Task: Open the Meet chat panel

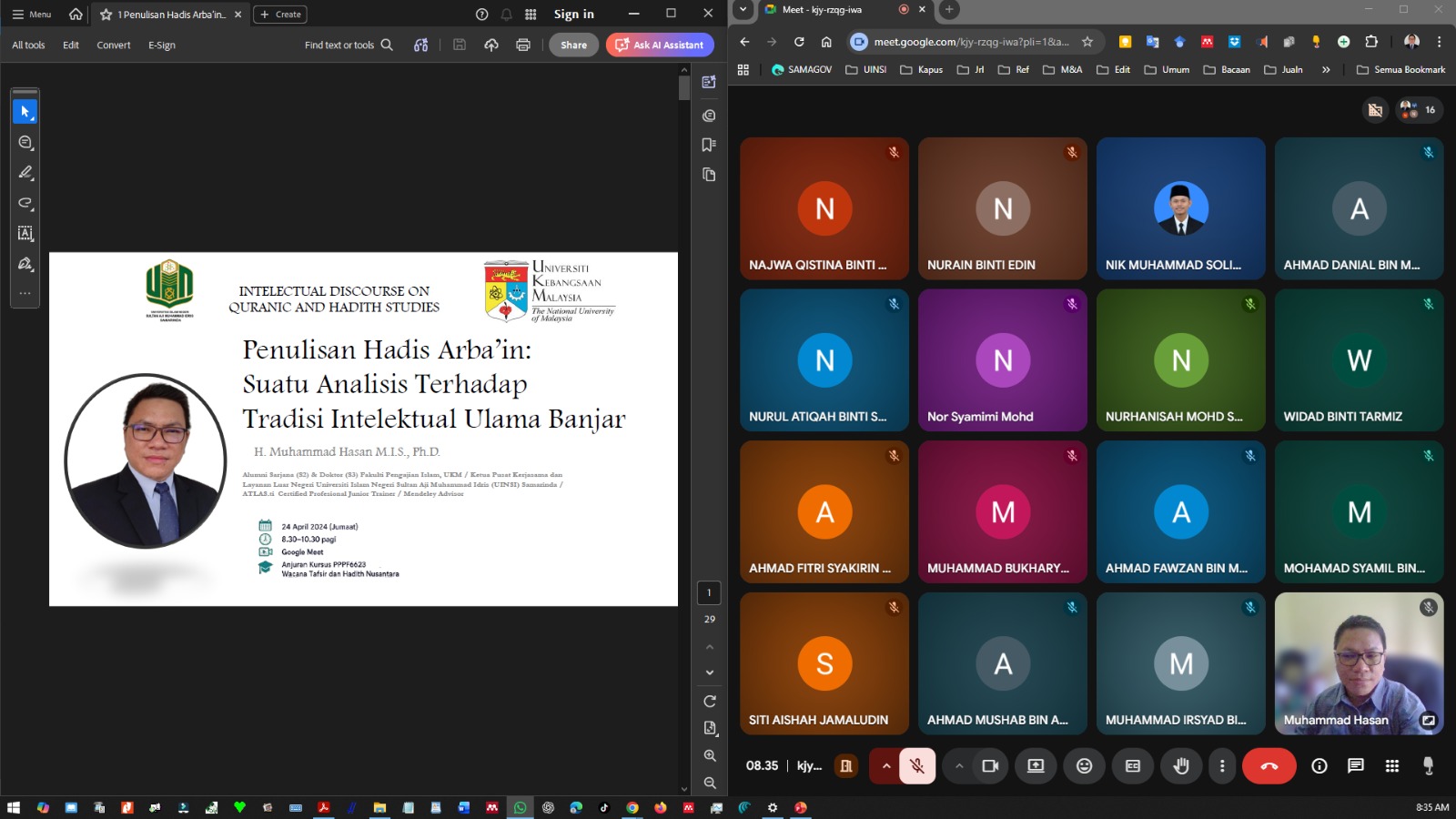Action: pyautogui.click(x=1355, y=766)
